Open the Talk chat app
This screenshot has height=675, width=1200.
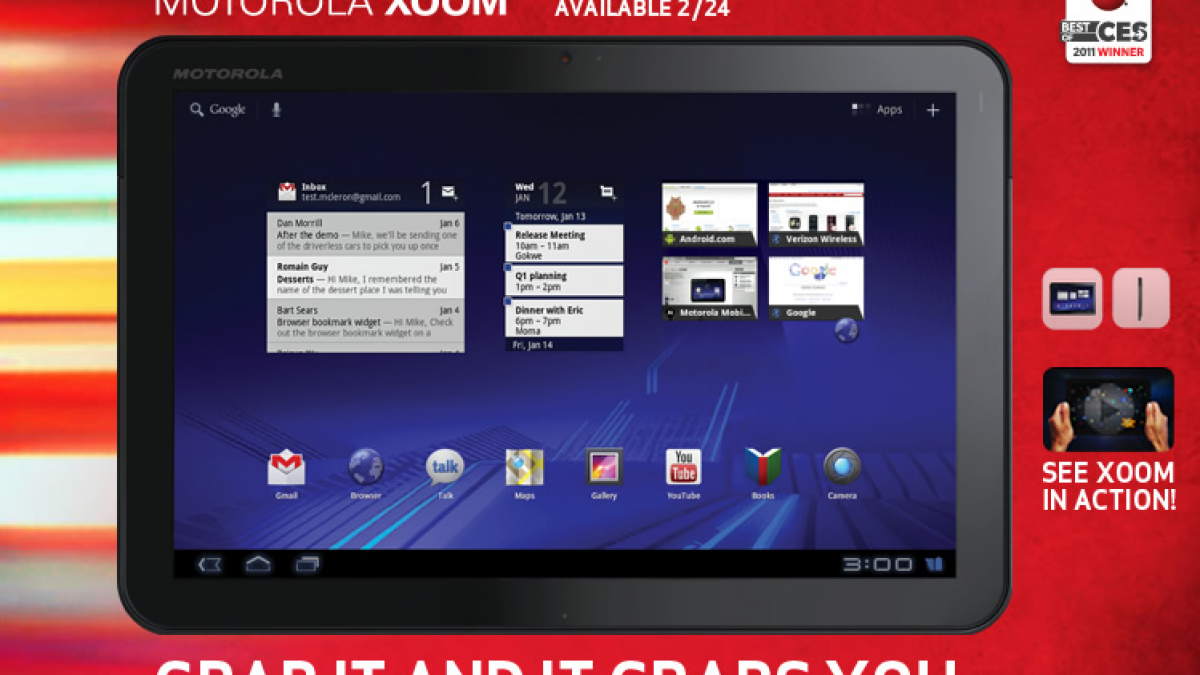(x=445, y=467)
